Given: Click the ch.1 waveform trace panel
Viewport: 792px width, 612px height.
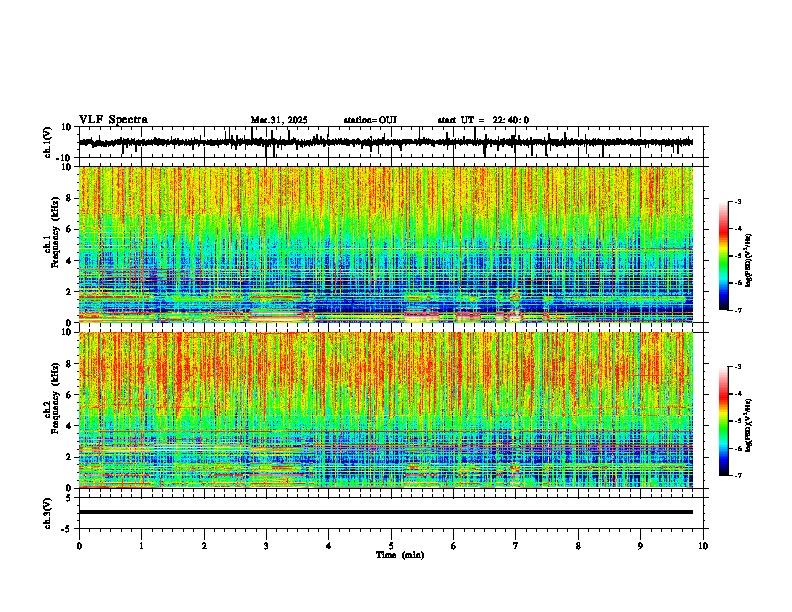Looking at the screenshot, I should pos(391,142).
